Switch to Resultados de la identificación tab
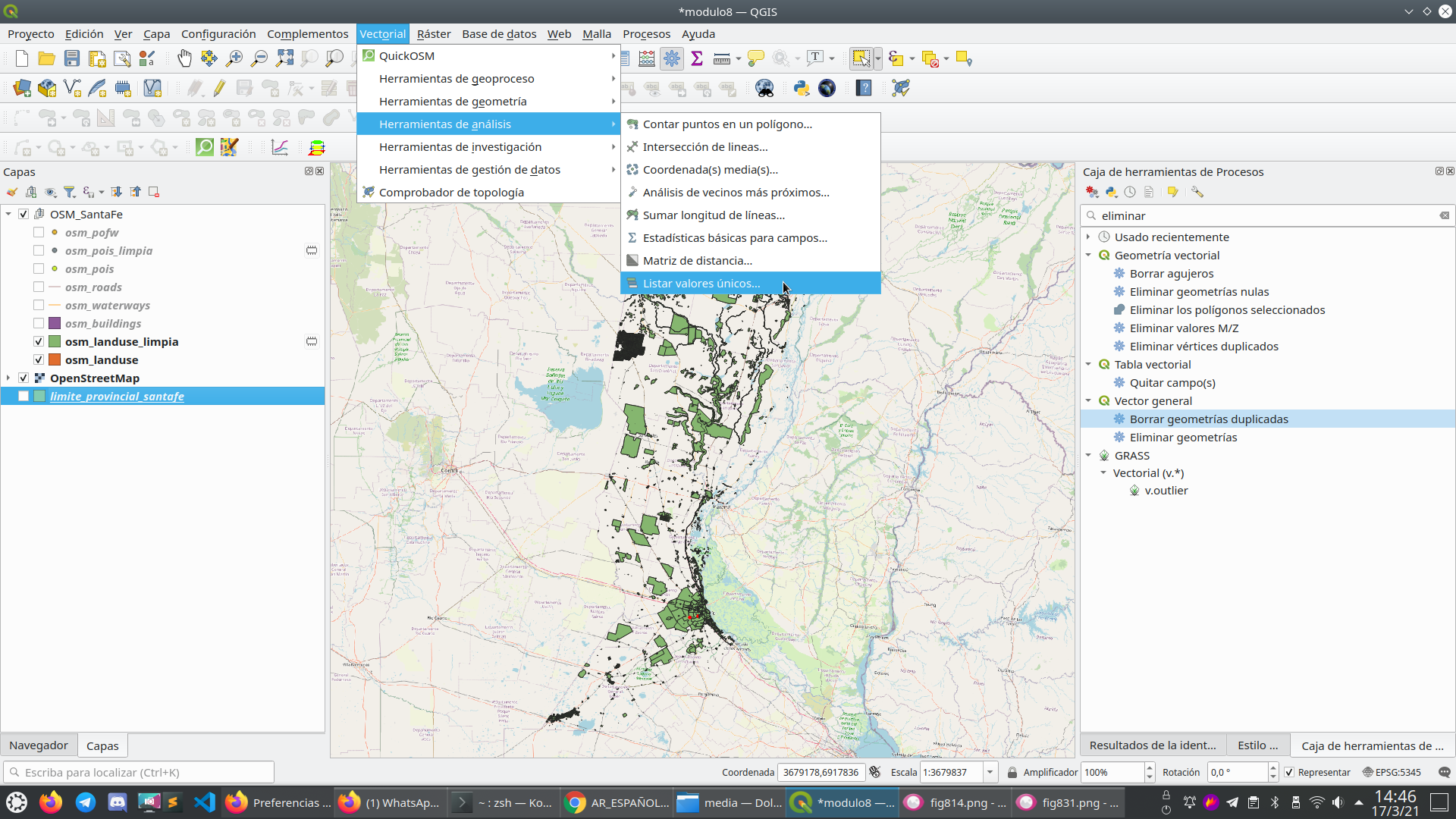 1153,745
